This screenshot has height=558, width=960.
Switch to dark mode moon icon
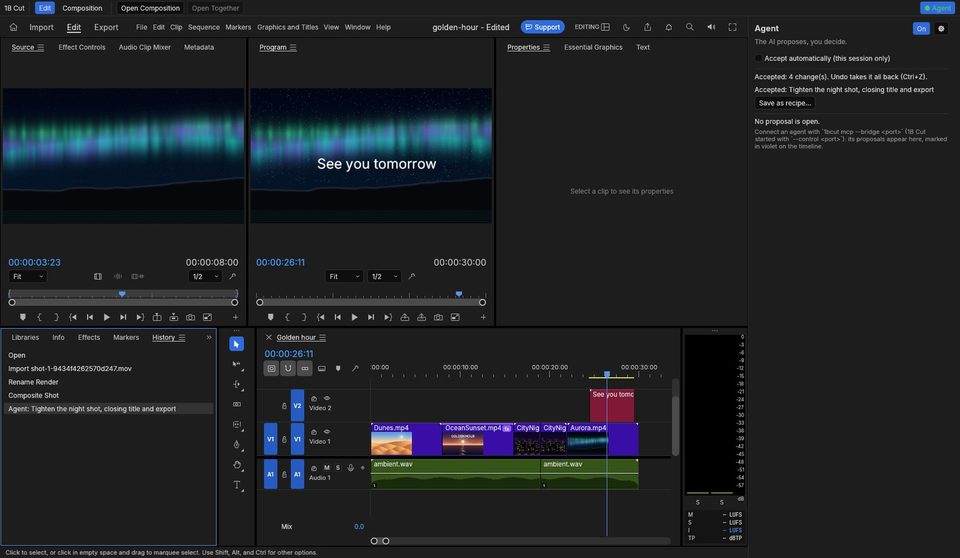pos(626,27)
